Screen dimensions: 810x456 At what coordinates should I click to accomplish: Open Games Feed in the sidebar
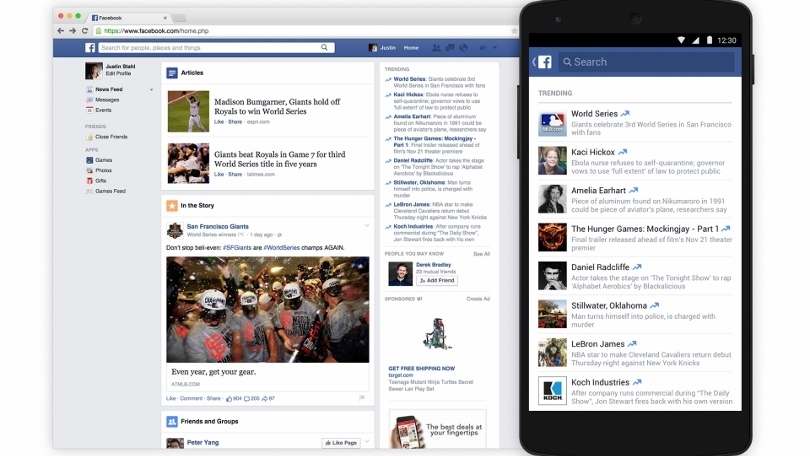(x=110, y=190)
